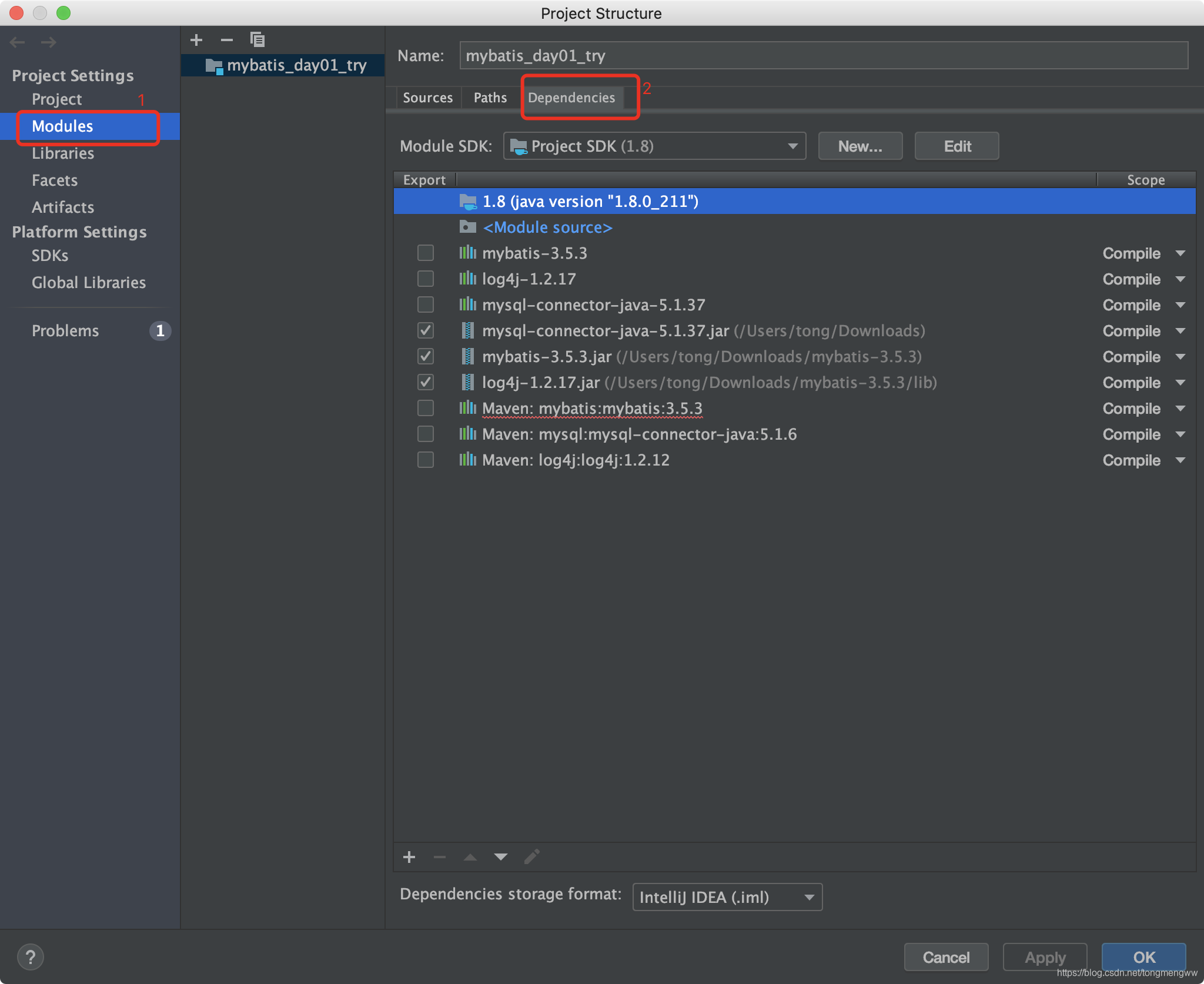Click the New... SDK button
The height and width of the screenshot is (984, 1204).
pos(860,146)
